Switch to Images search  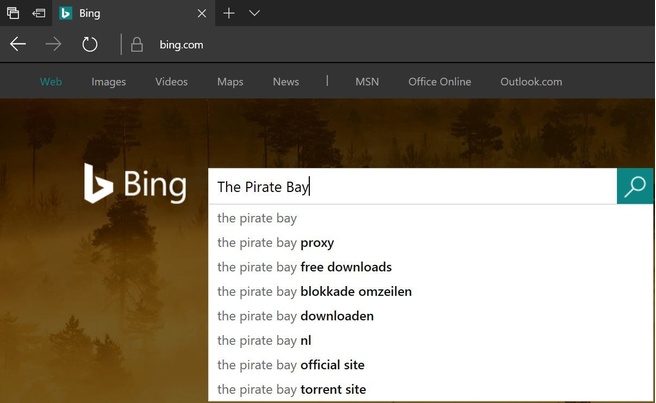point(108,82)
